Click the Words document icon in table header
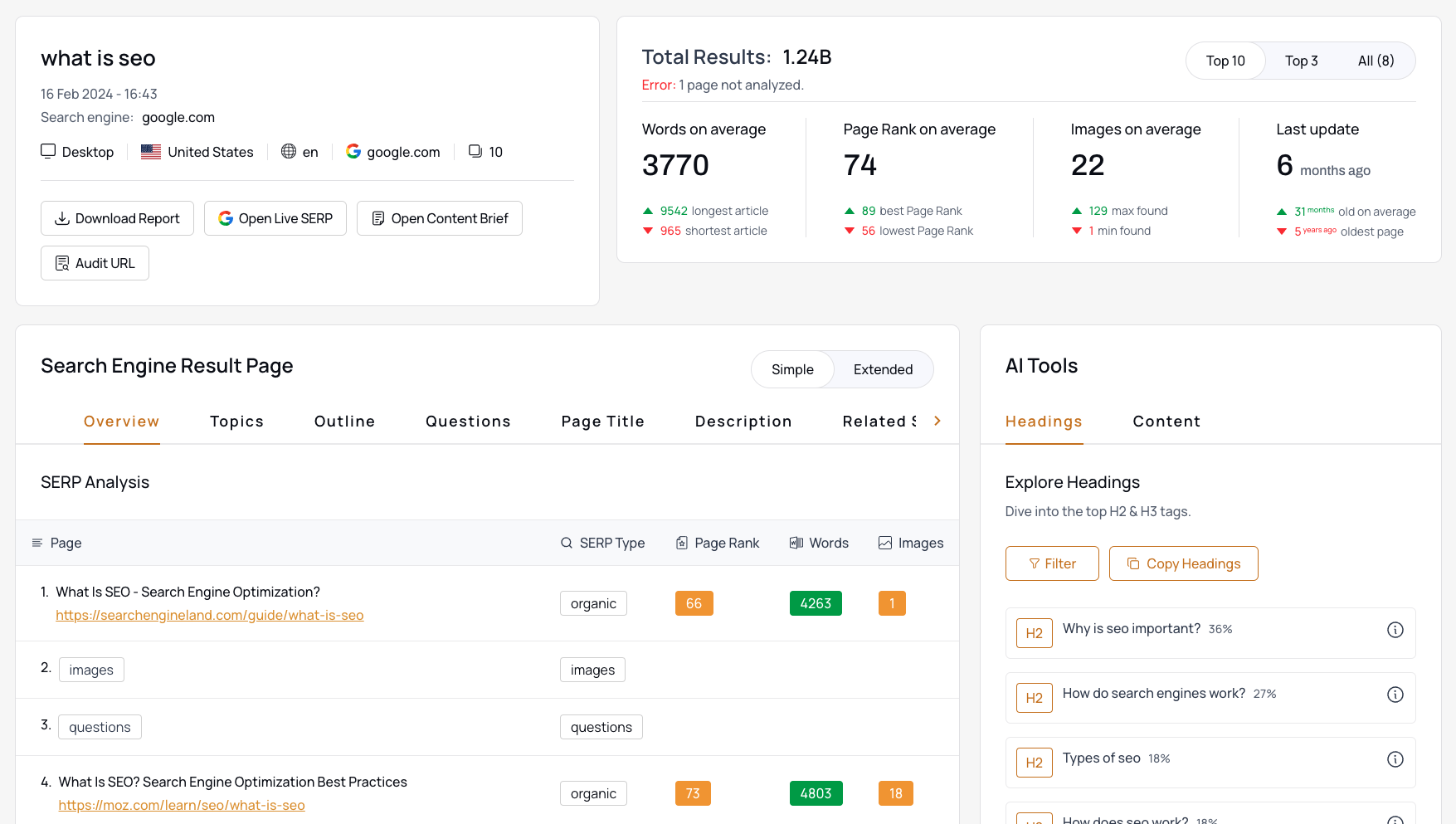The image size is (1456, 824). [x=795, y=543]
